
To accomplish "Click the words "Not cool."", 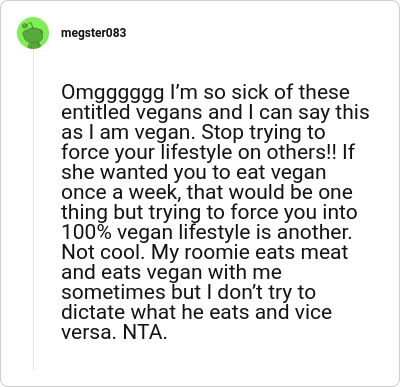I will coord(103,252).
